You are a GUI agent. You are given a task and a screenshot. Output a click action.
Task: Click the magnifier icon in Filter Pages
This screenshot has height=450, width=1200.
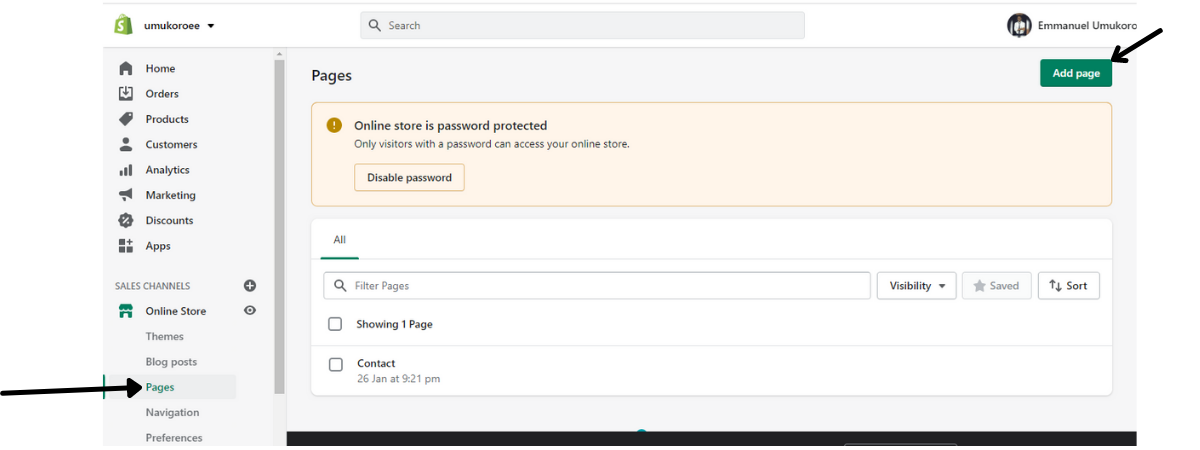[x=341, y=286]
